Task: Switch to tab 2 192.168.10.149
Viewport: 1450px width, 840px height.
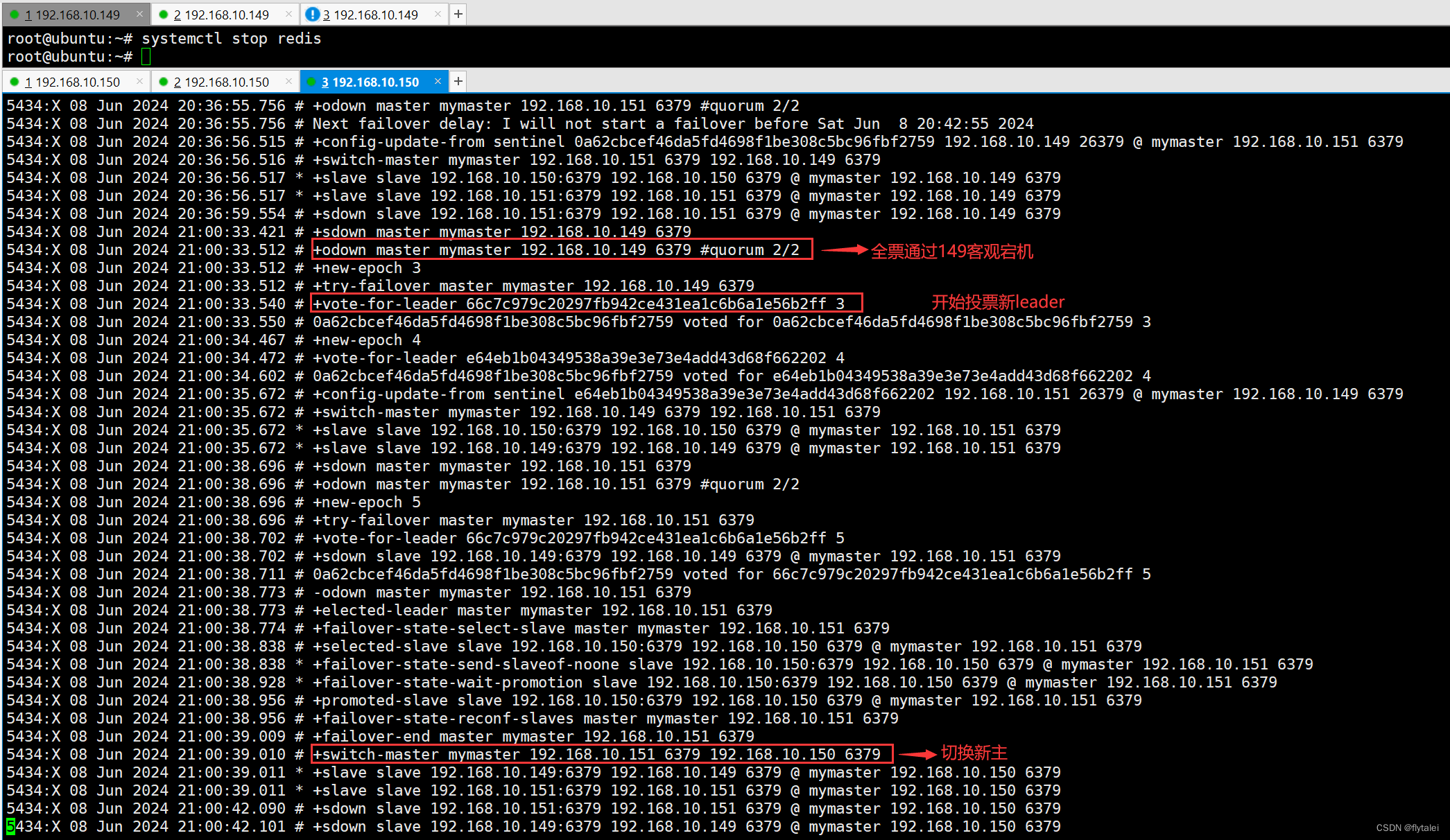Action: pyautogui.click(x=226, y=15)
